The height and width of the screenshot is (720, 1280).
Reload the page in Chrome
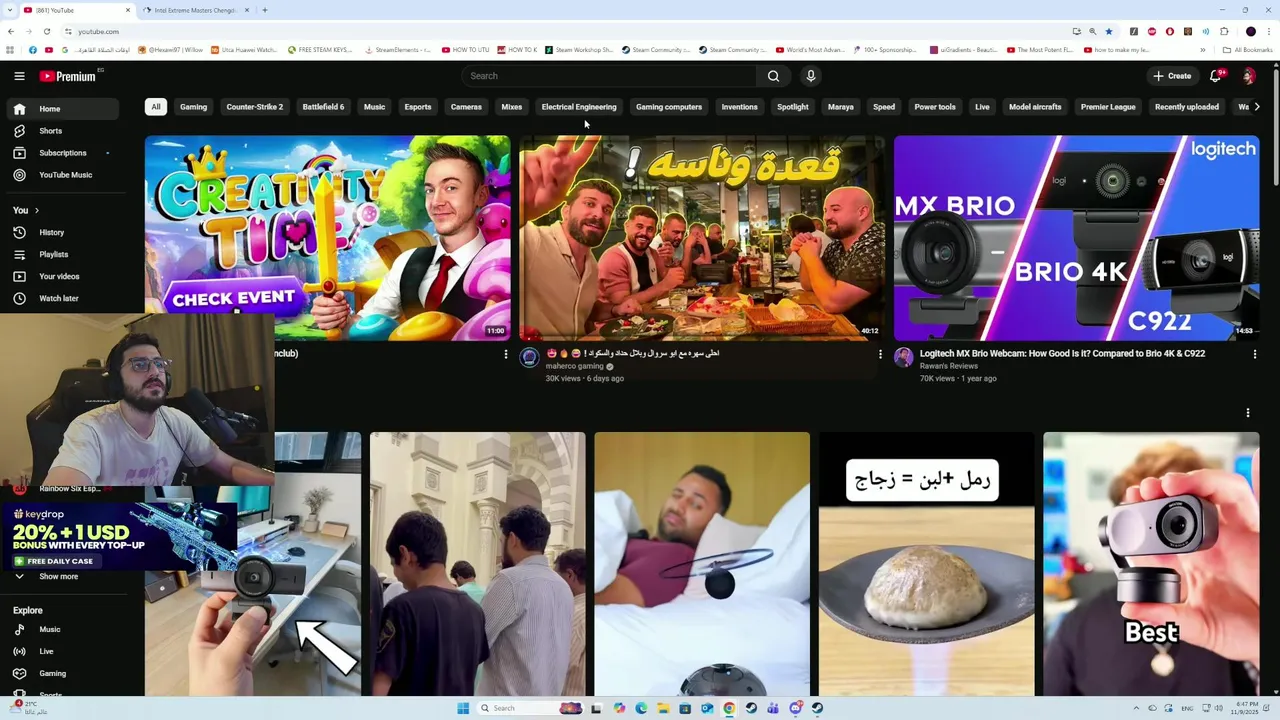pyautogui.click(x=46, y=31)
